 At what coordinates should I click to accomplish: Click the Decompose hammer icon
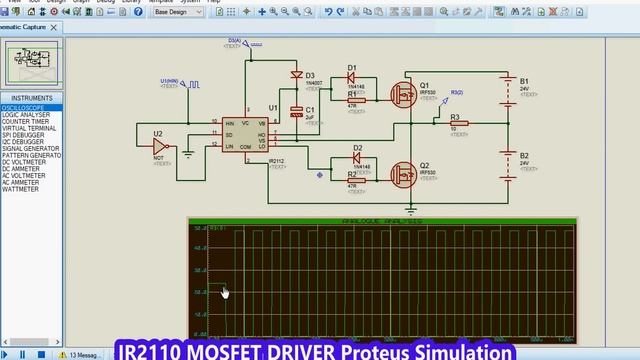pyautogui.click(x=478, y=12)
